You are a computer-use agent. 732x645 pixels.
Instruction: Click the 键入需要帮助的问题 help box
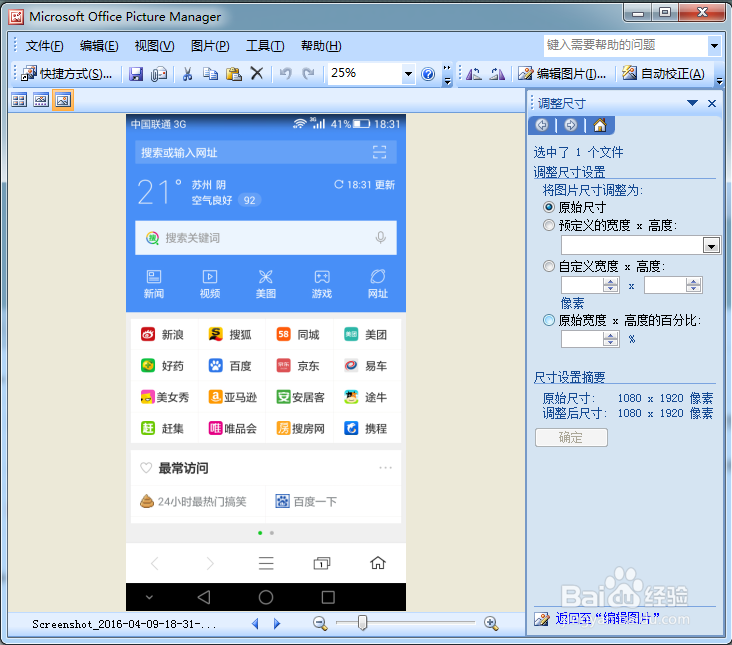click(x=626, y=46)
